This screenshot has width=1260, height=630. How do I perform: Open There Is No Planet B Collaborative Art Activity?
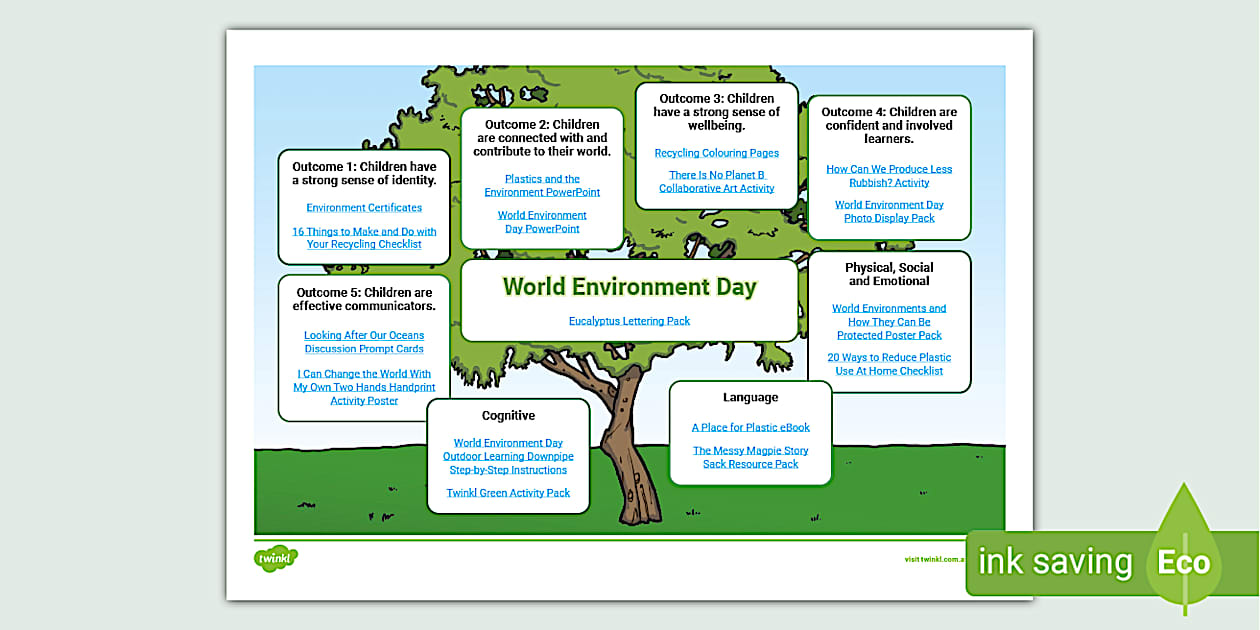click(716, 181)
